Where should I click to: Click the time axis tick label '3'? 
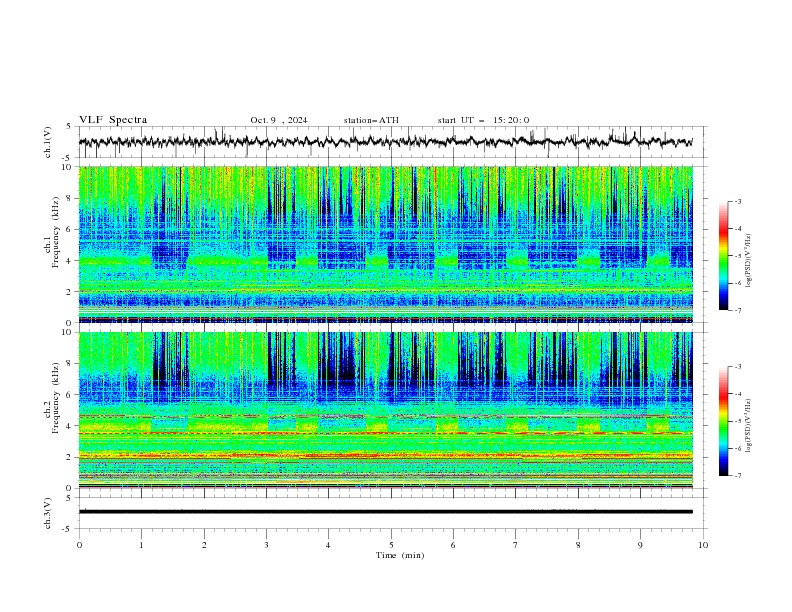pyautogui.click(x=266, y=545)
